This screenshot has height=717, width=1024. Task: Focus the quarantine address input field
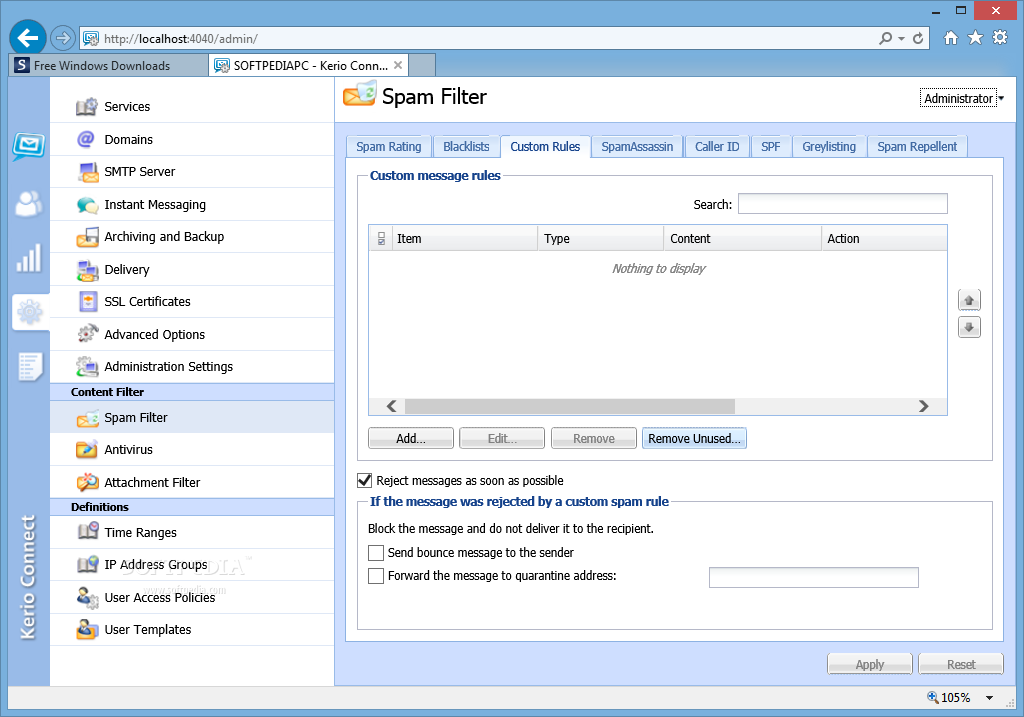(814, 577)
